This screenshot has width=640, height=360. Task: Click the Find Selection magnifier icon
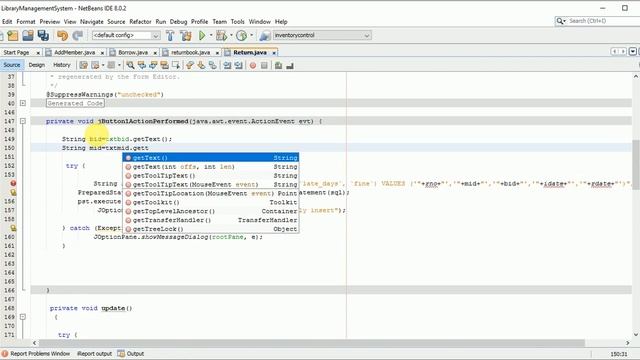coord(130,65)
